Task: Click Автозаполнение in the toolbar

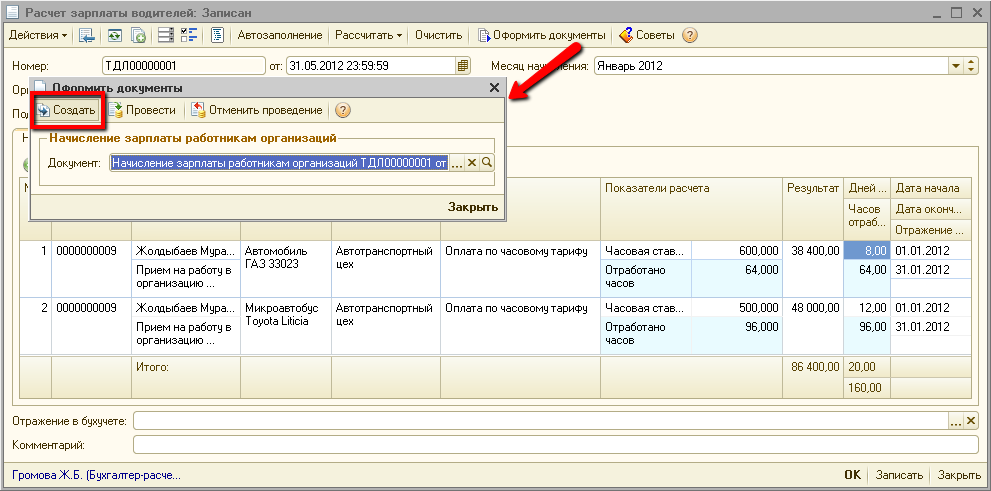Action: click(281, 35)
